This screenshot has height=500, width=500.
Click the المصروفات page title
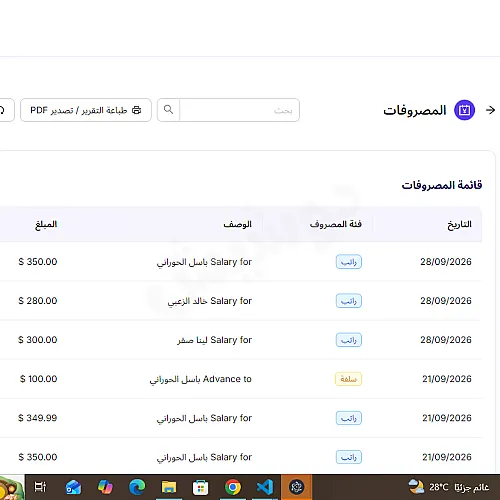(x=415, y=110)
